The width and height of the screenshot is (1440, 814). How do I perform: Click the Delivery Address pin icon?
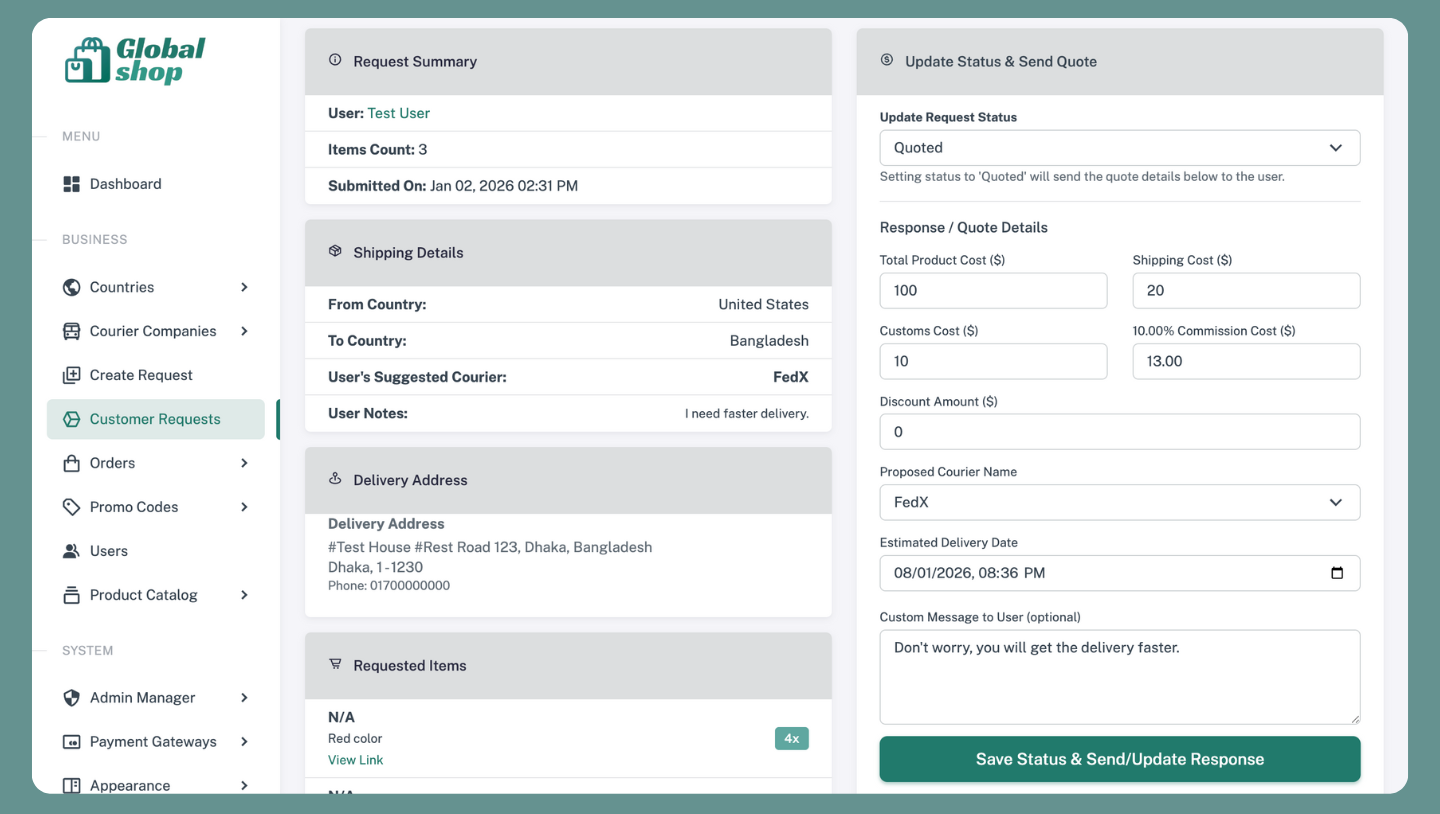pos(335,478)
